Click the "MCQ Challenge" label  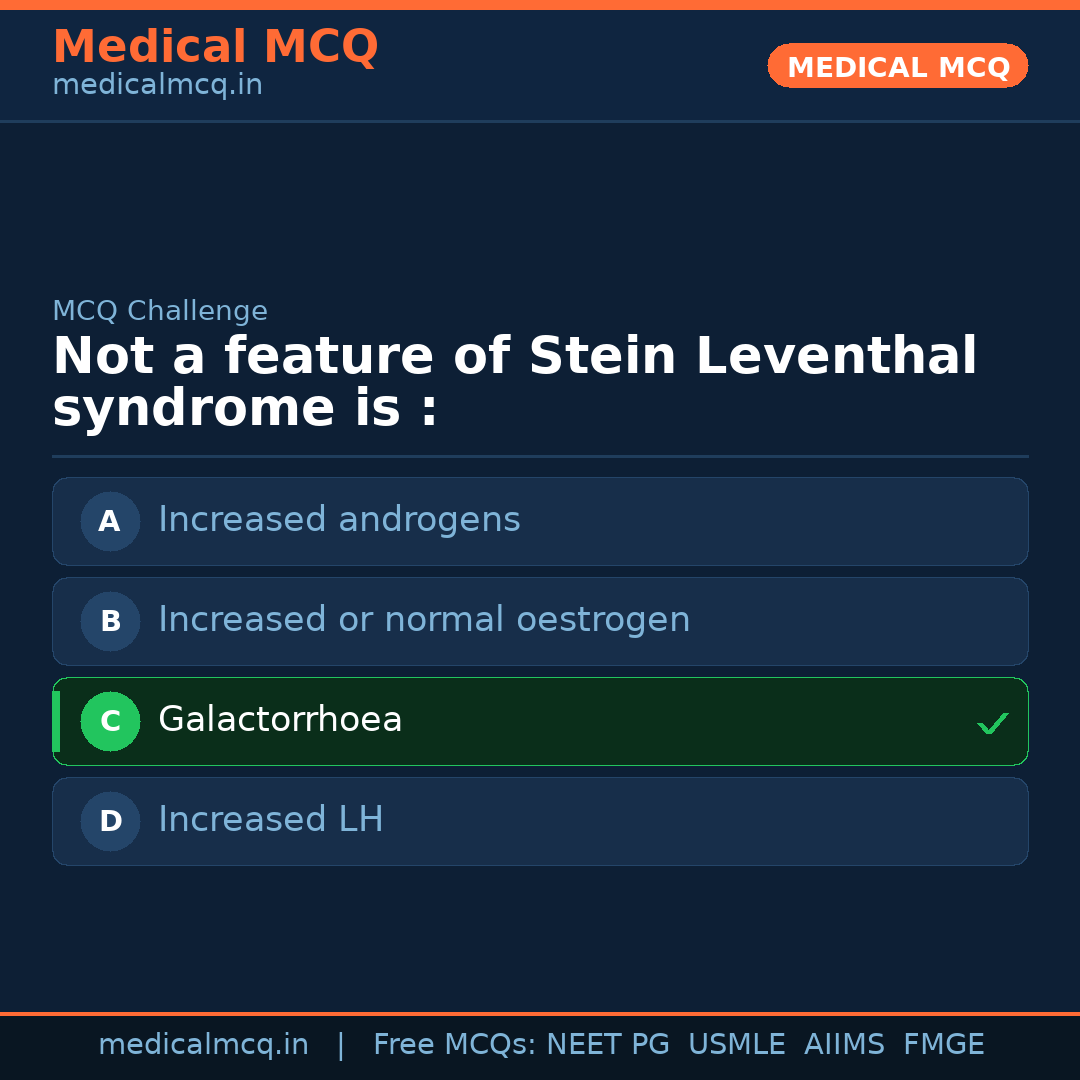(160, 311)
